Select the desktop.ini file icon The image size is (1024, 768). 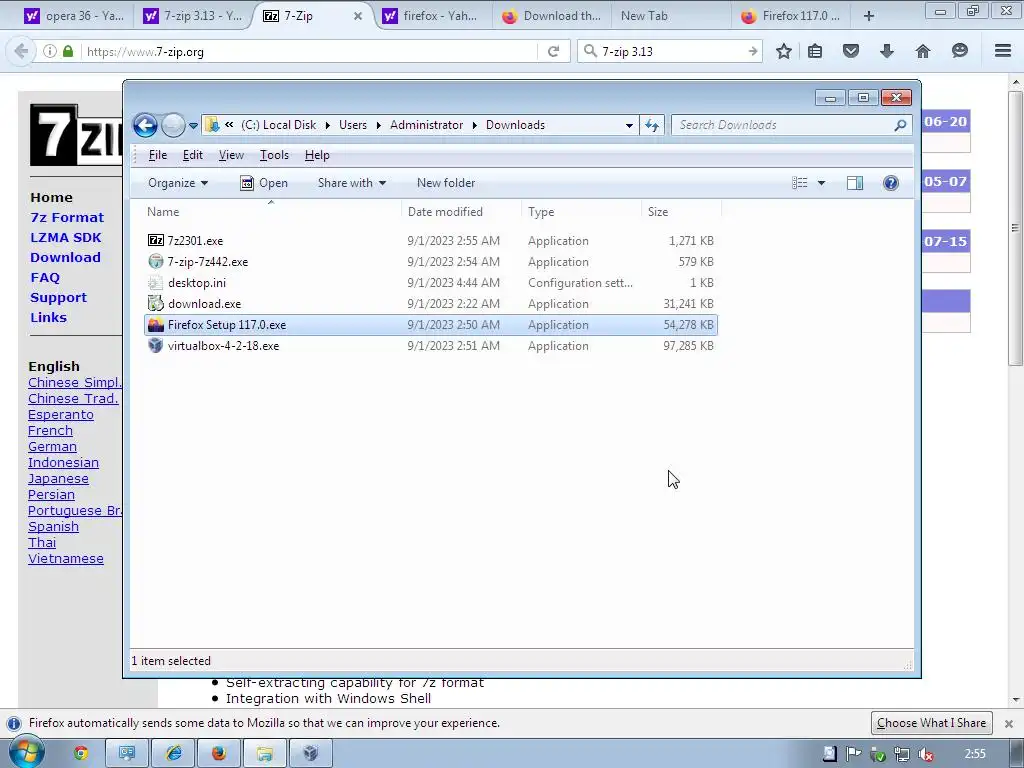(x=155, y=283)
